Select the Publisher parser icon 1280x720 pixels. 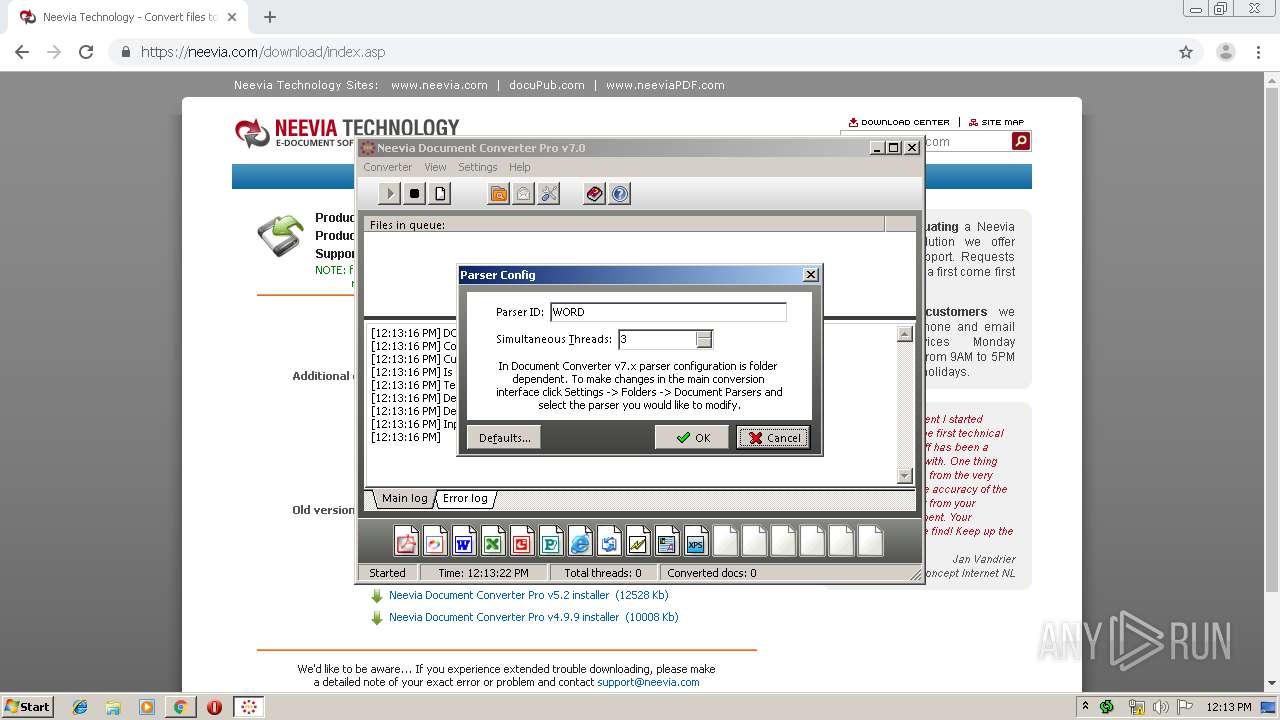point(551,541)
